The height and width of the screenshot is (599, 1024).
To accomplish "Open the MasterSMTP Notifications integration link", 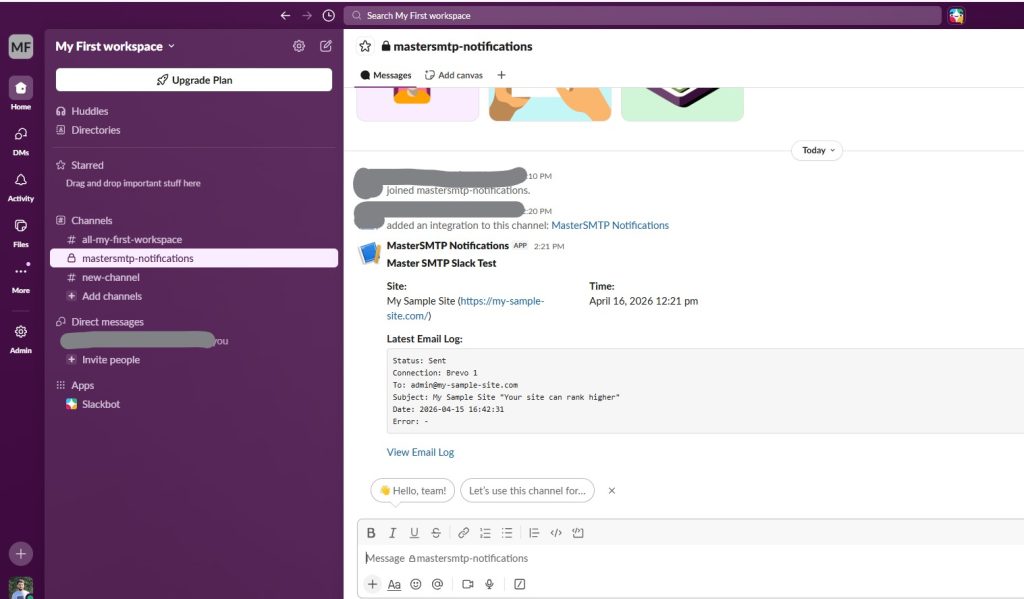I will 610,225.
